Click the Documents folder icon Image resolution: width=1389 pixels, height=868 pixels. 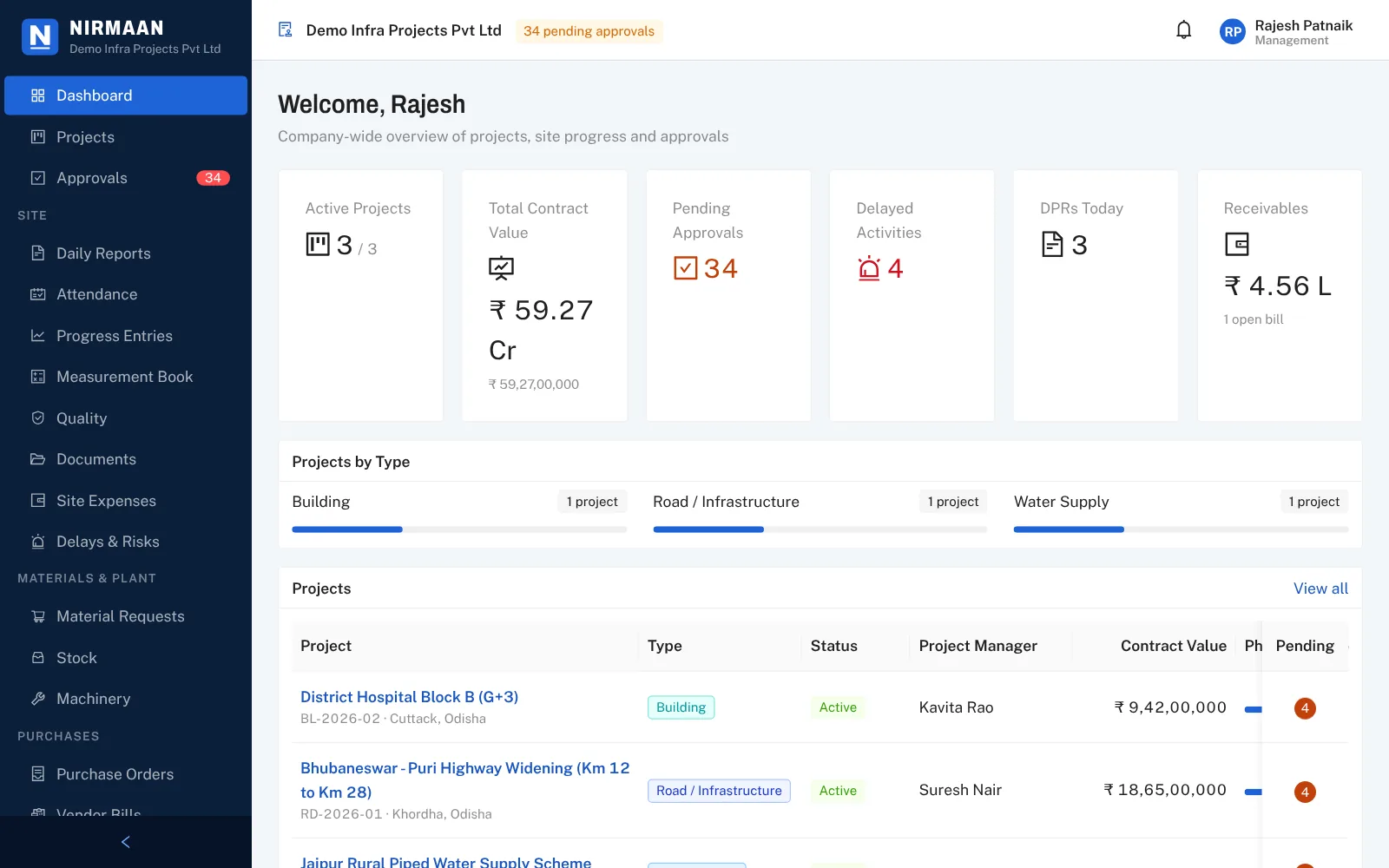click(38, 459)
